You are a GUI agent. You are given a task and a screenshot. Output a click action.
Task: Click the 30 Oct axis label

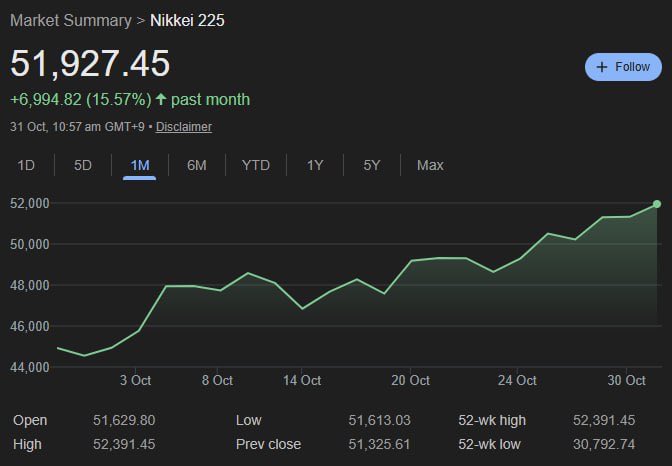click(627, 380)
